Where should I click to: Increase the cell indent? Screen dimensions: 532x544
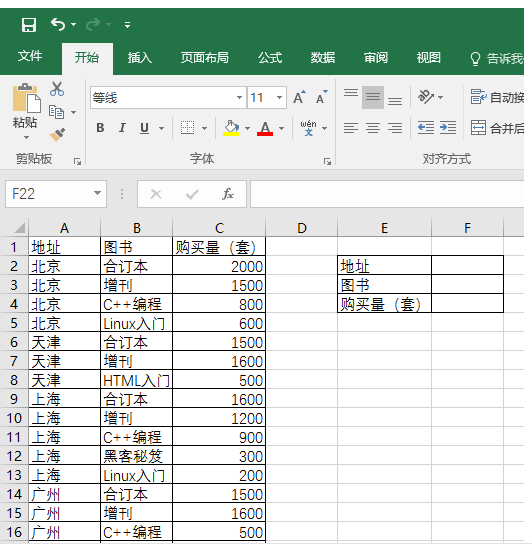click(448, 128)
